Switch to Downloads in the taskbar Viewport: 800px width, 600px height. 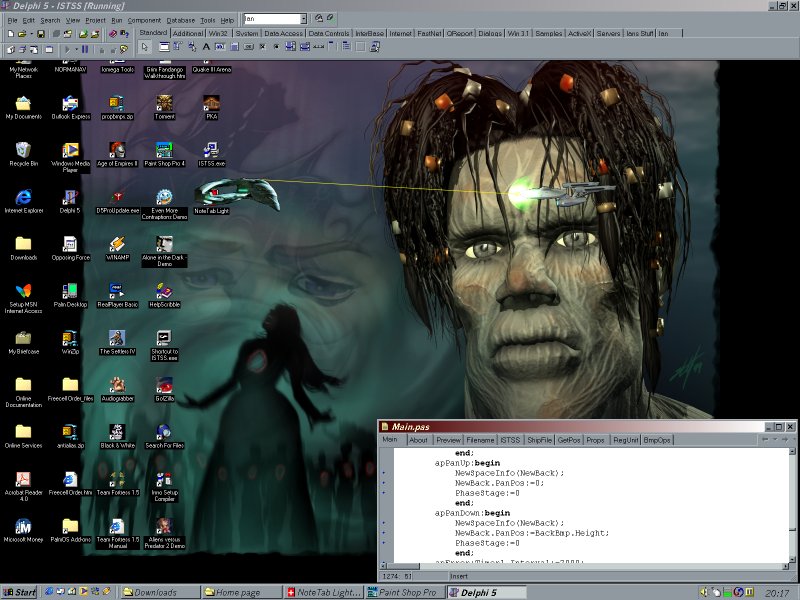point(161,592)
